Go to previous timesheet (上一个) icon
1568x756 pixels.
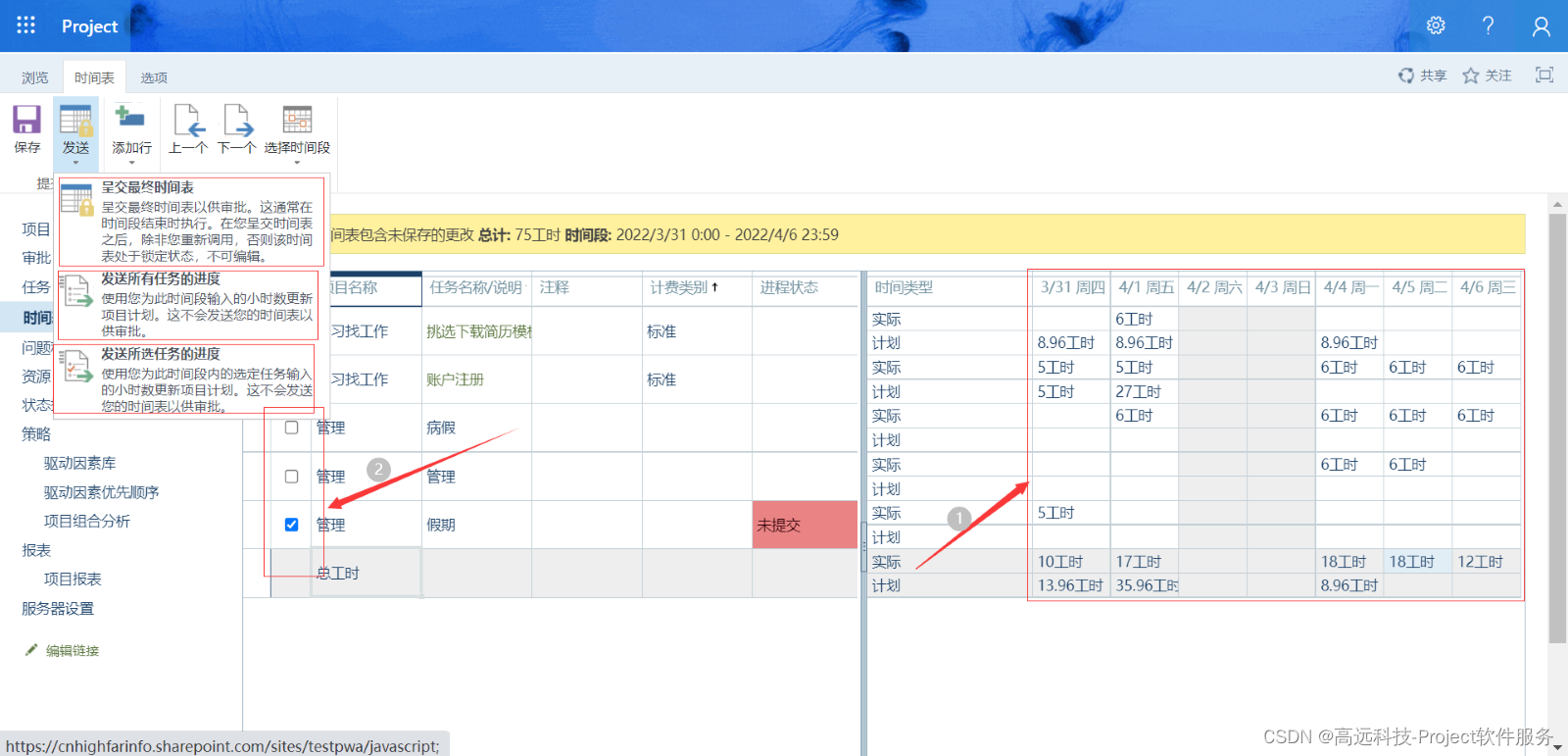(188, 120)
